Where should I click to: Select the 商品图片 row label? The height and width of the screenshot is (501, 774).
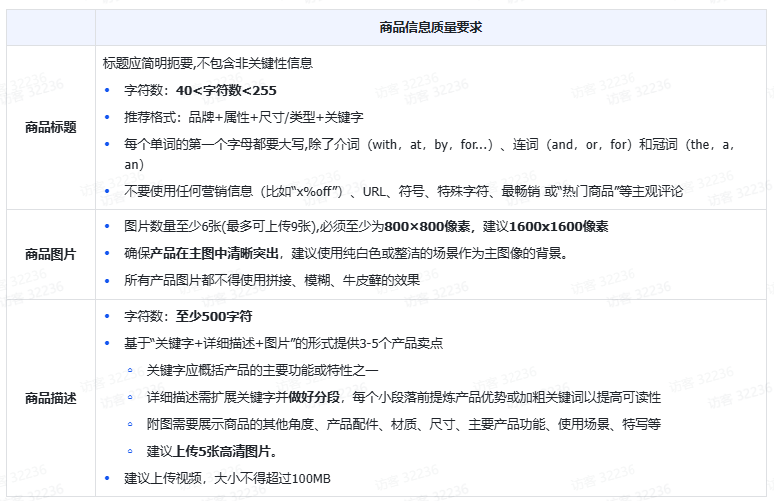pos(51,254)
